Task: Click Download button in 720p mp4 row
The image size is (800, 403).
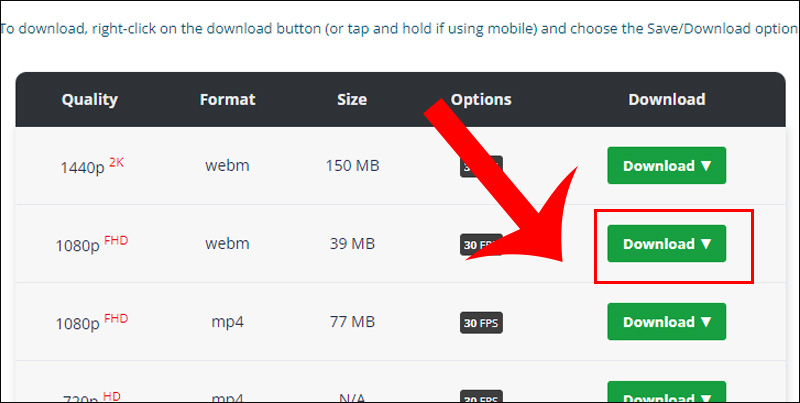Action: click(x=666, y=392)
